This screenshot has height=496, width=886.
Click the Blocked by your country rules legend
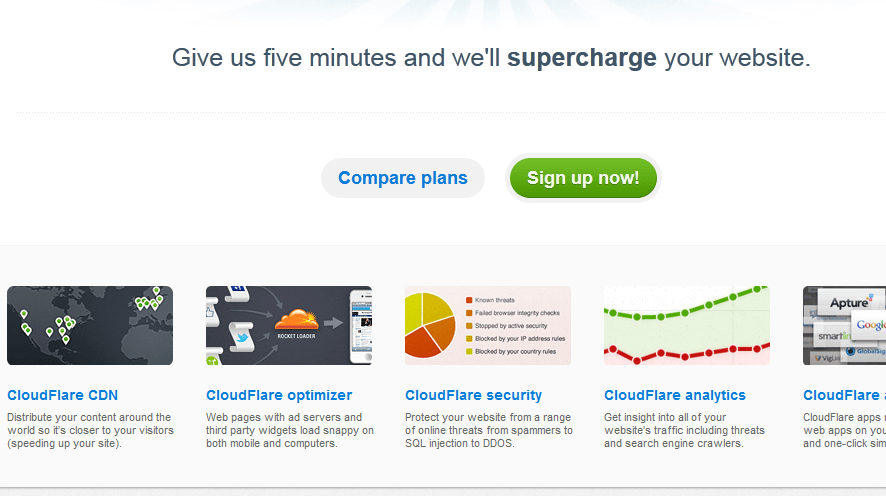pyautogui.click(x=511, y=351)
